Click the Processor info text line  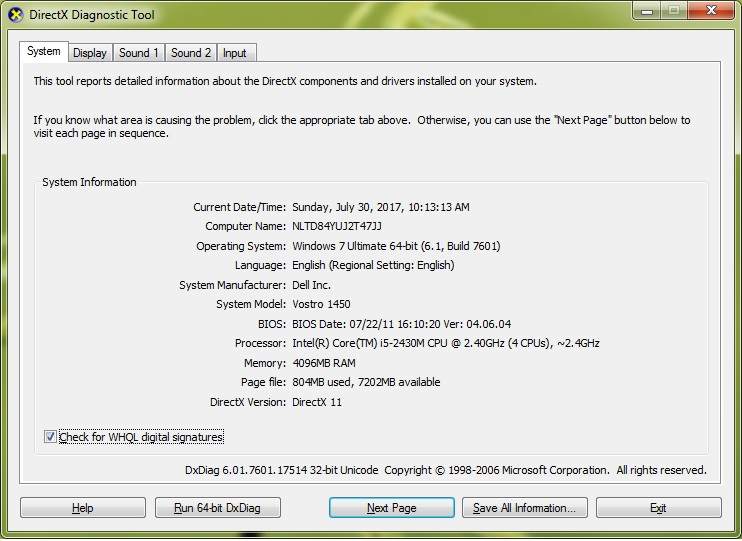(445, 343)
